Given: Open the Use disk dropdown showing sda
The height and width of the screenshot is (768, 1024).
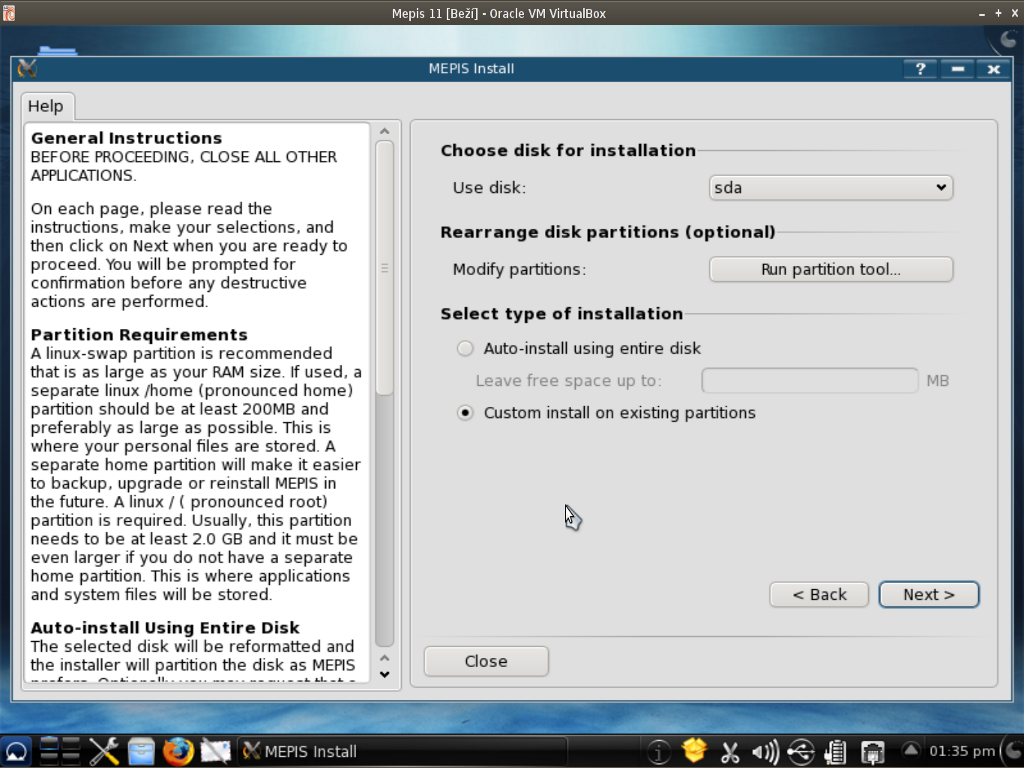Looking at the screenshot, I should 831,188.
